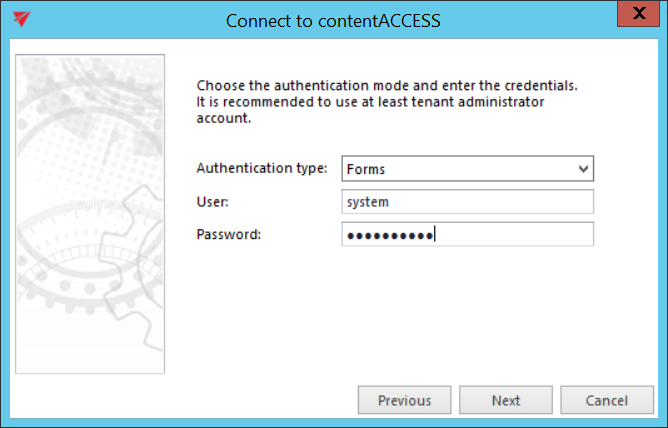
Task: Select the Forms value in authentication box
Action: coord(366,169)
